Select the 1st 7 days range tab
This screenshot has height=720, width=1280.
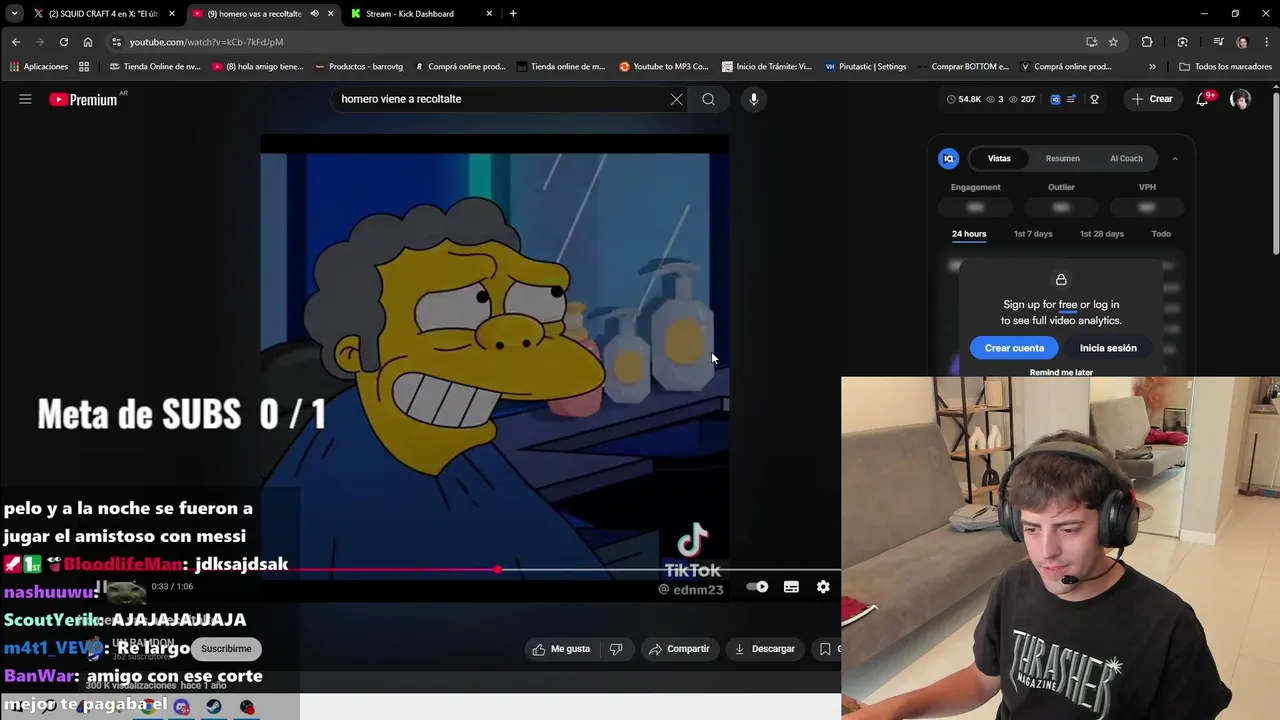pyautogui.click(x=1033, y=234)
